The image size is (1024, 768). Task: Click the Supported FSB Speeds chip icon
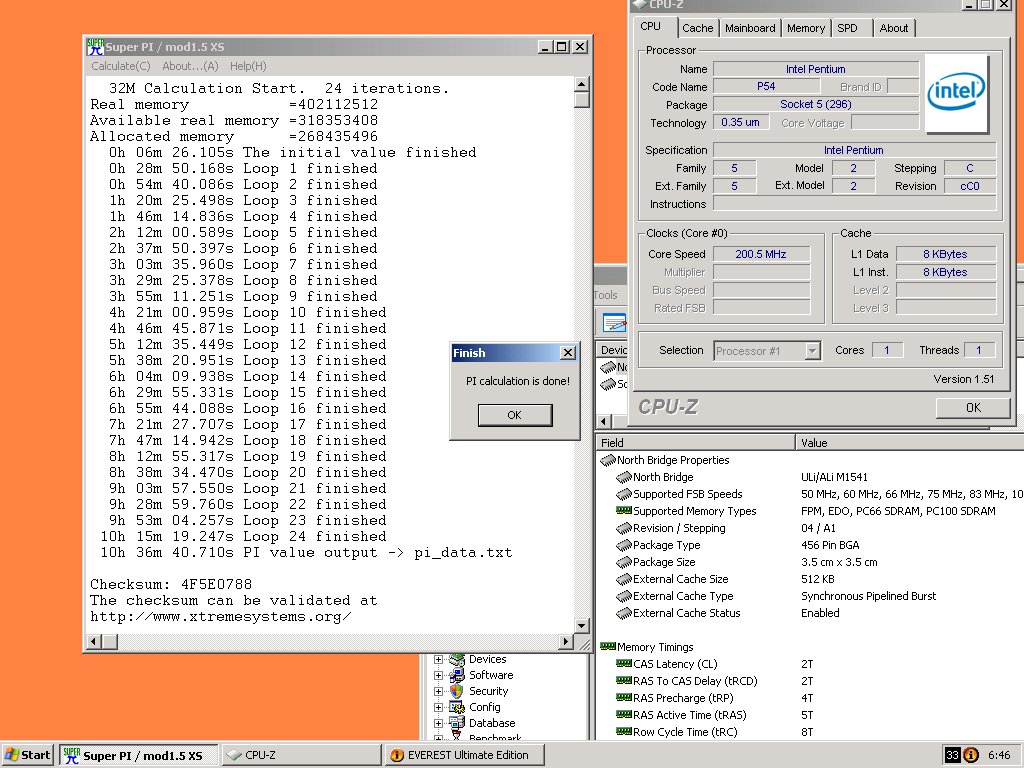(624, 494)
